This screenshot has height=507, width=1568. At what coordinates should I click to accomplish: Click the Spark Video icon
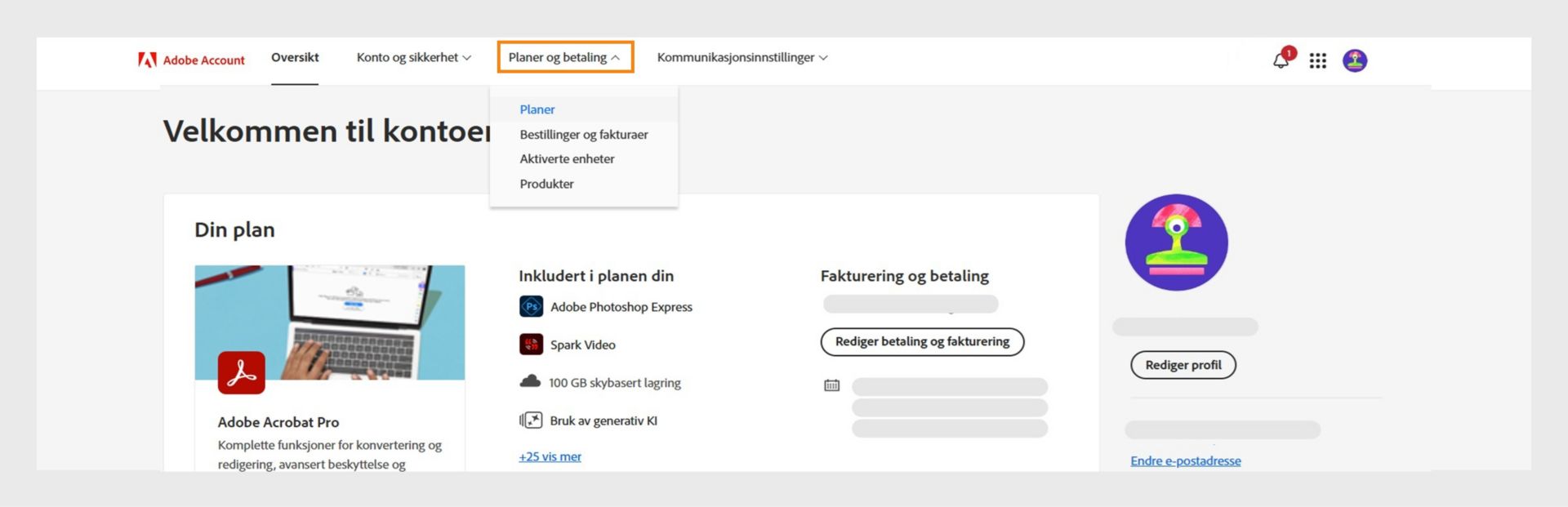pyautogui.click(x=531, y=345)
